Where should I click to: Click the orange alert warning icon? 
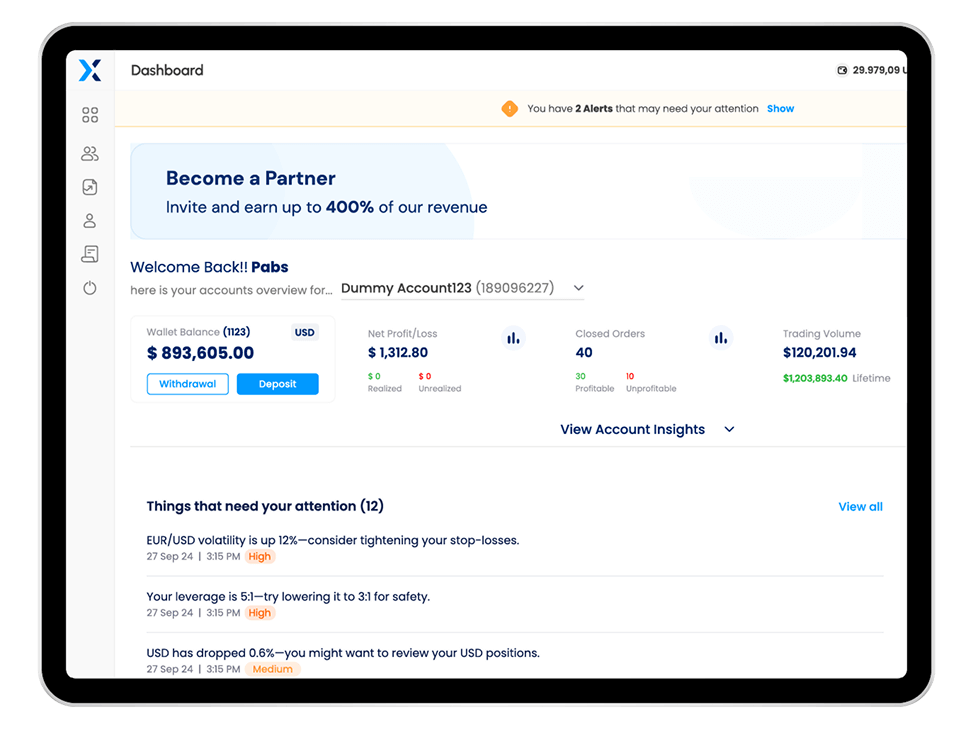tap(509, 108)
